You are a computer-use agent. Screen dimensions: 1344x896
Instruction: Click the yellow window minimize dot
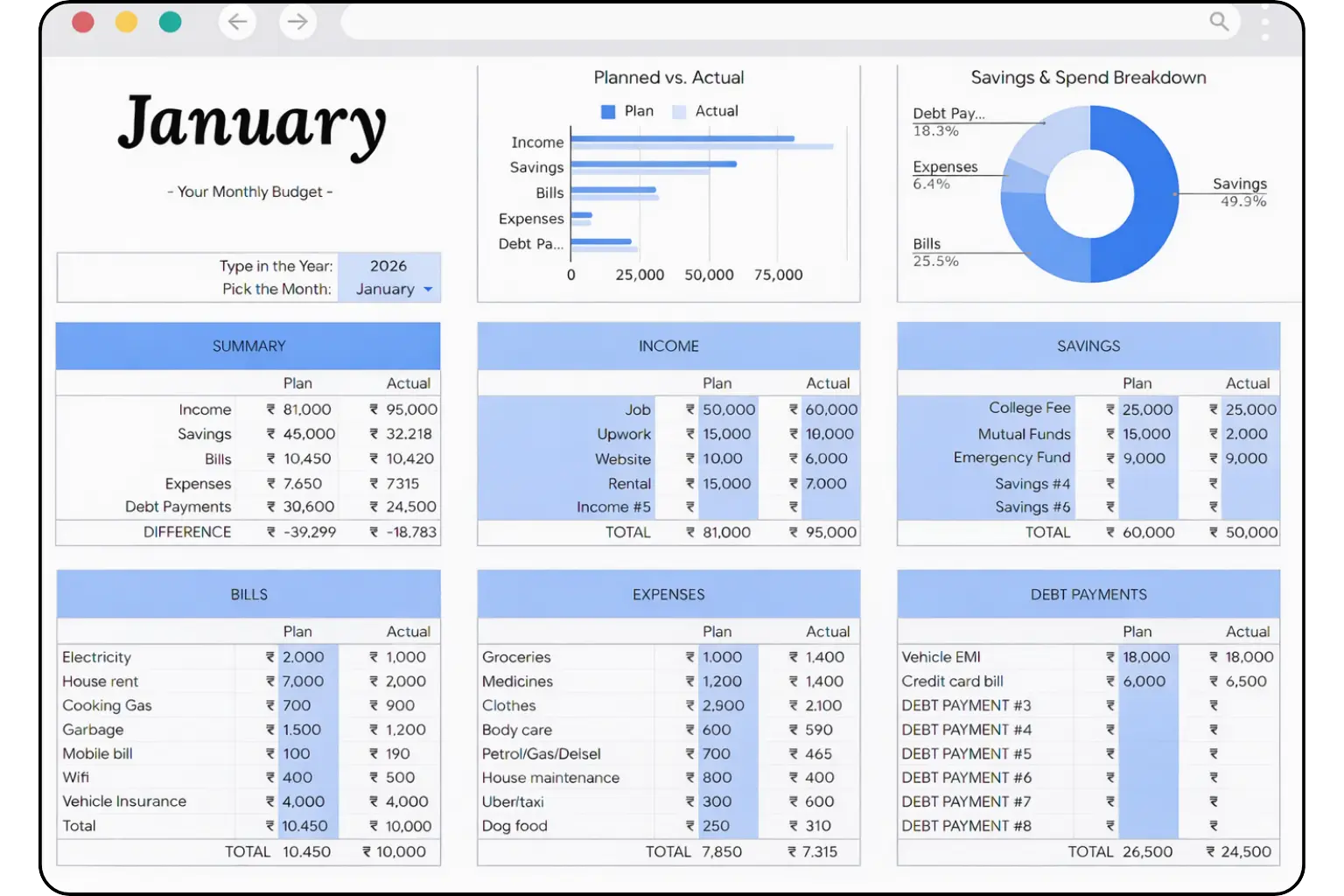click(127, 22)
